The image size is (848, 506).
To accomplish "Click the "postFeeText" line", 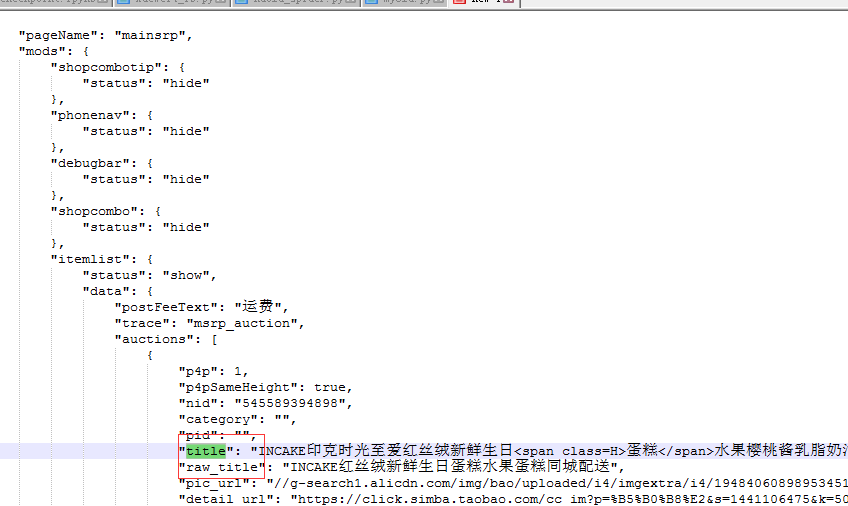I will [x=201, y=307].
